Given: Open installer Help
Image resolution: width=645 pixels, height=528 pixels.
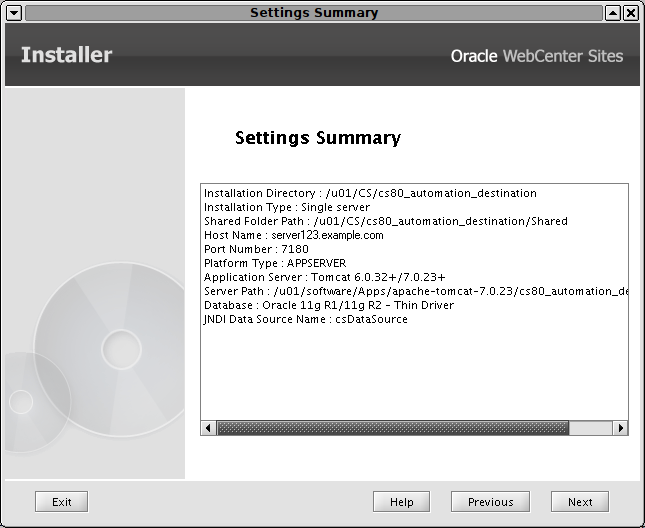Looking at the screenshot, I should [x=401, y=502].
